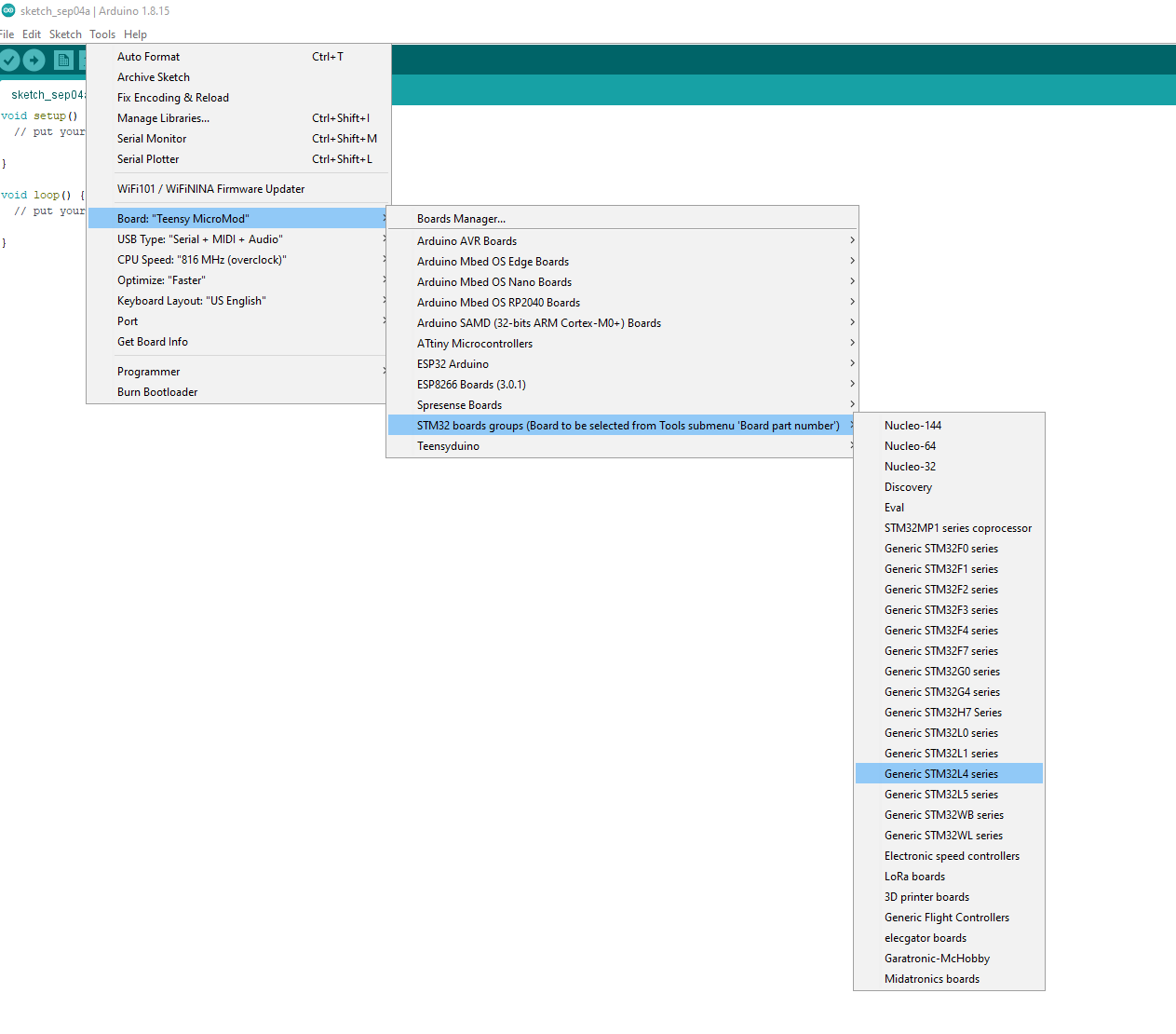Select Nucleo-64 board group
1176x1034 pixels.
coord(949,446)
